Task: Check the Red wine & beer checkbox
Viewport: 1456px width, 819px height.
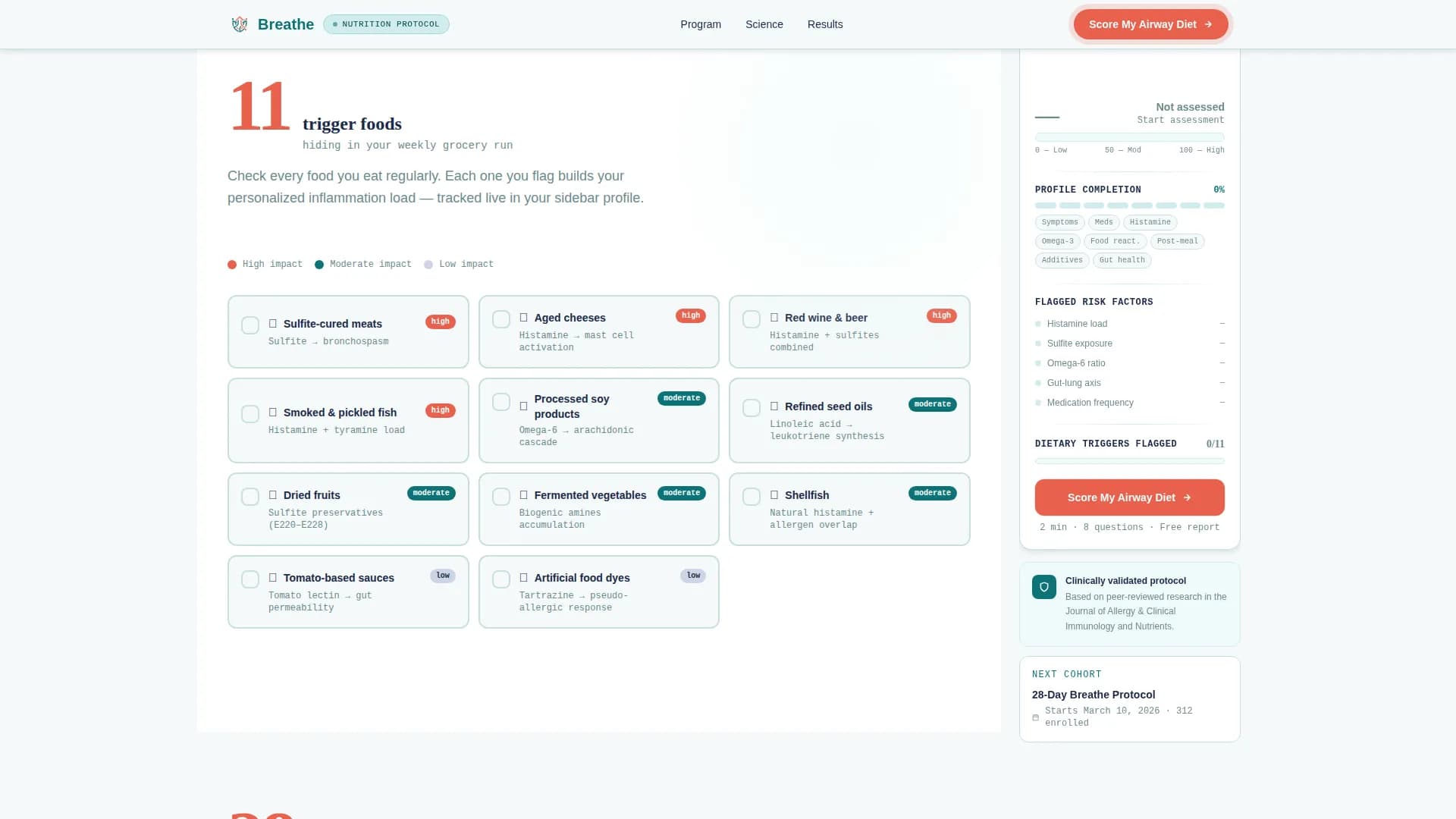Action: (x=752, y=319)
